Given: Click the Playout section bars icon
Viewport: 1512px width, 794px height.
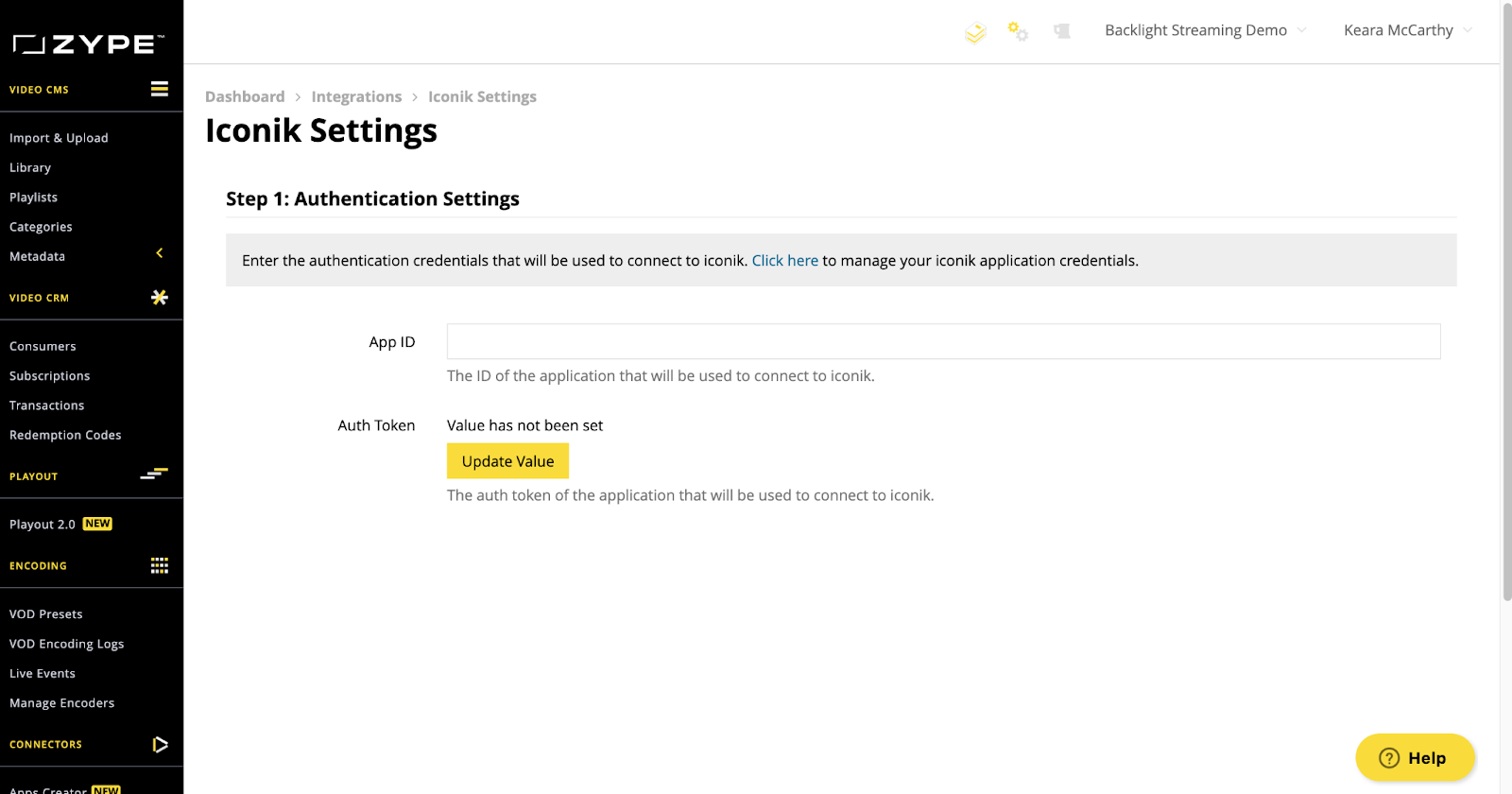Looking at the screenshot, I should 154,474.
